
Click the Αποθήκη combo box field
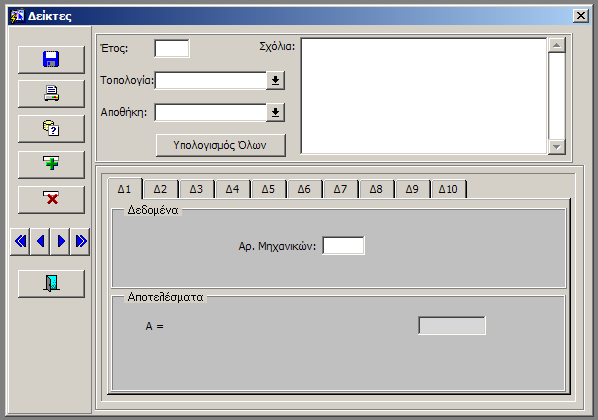(211, 113)
